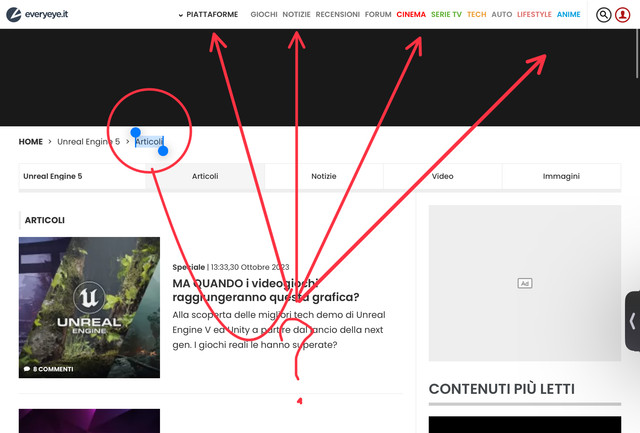Click the article description paragraph
640x433 pixels.
(279, 330)
